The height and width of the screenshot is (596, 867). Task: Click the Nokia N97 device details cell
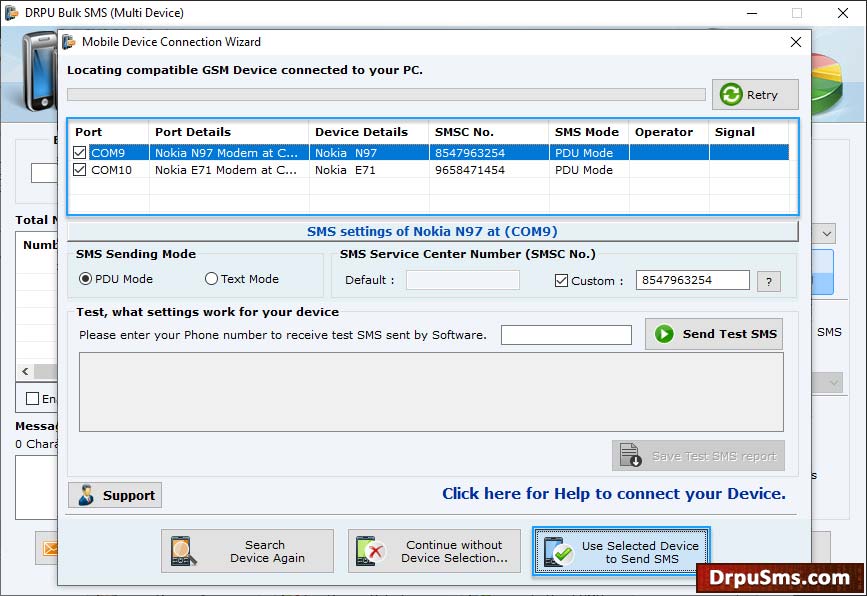tap(369, 153)
